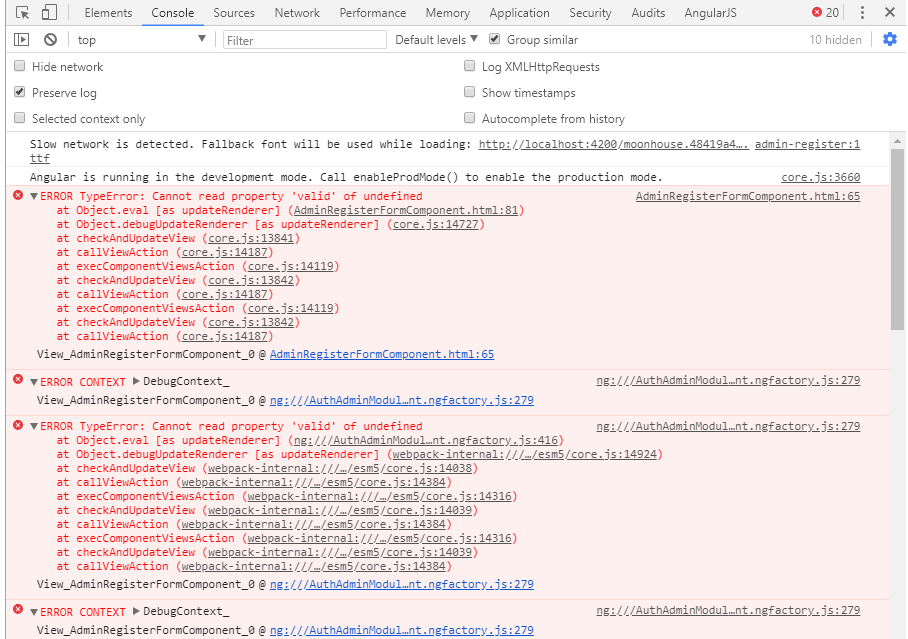Toggle the device toolbar icon
Screen dimensions: 908x639
coord(49,12)
